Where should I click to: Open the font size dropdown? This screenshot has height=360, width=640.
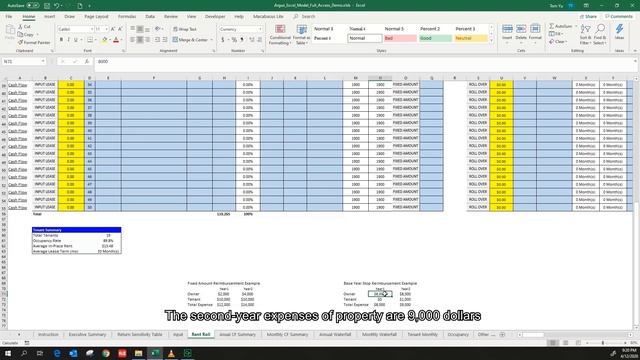(x=107, y=29)
